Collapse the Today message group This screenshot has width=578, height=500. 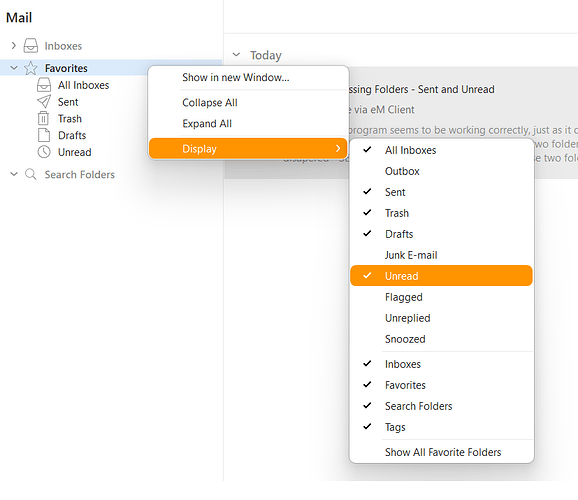[x=236, y=55]
